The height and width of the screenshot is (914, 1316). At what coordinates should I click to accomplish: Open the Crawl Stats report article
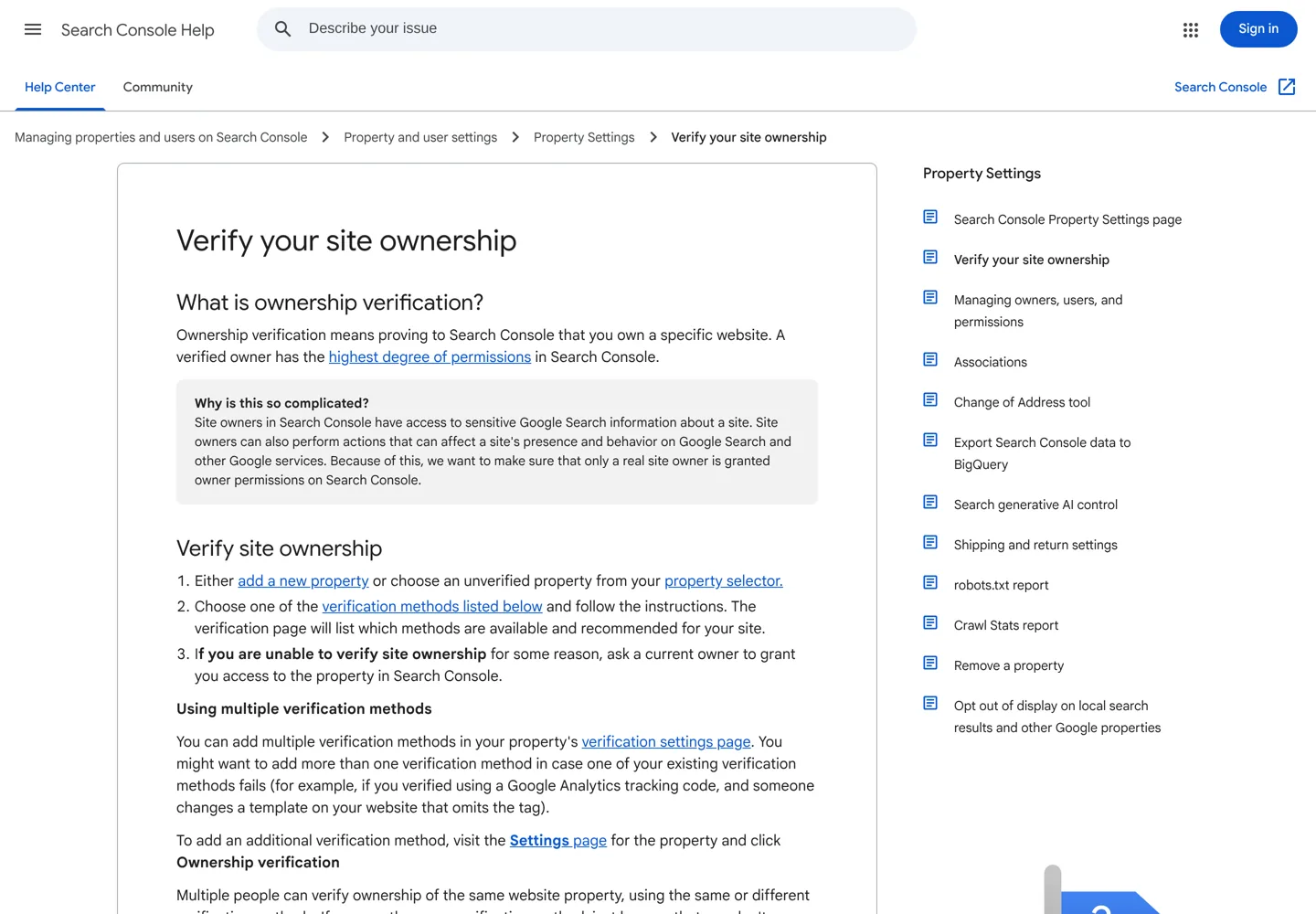(1006, 625)
